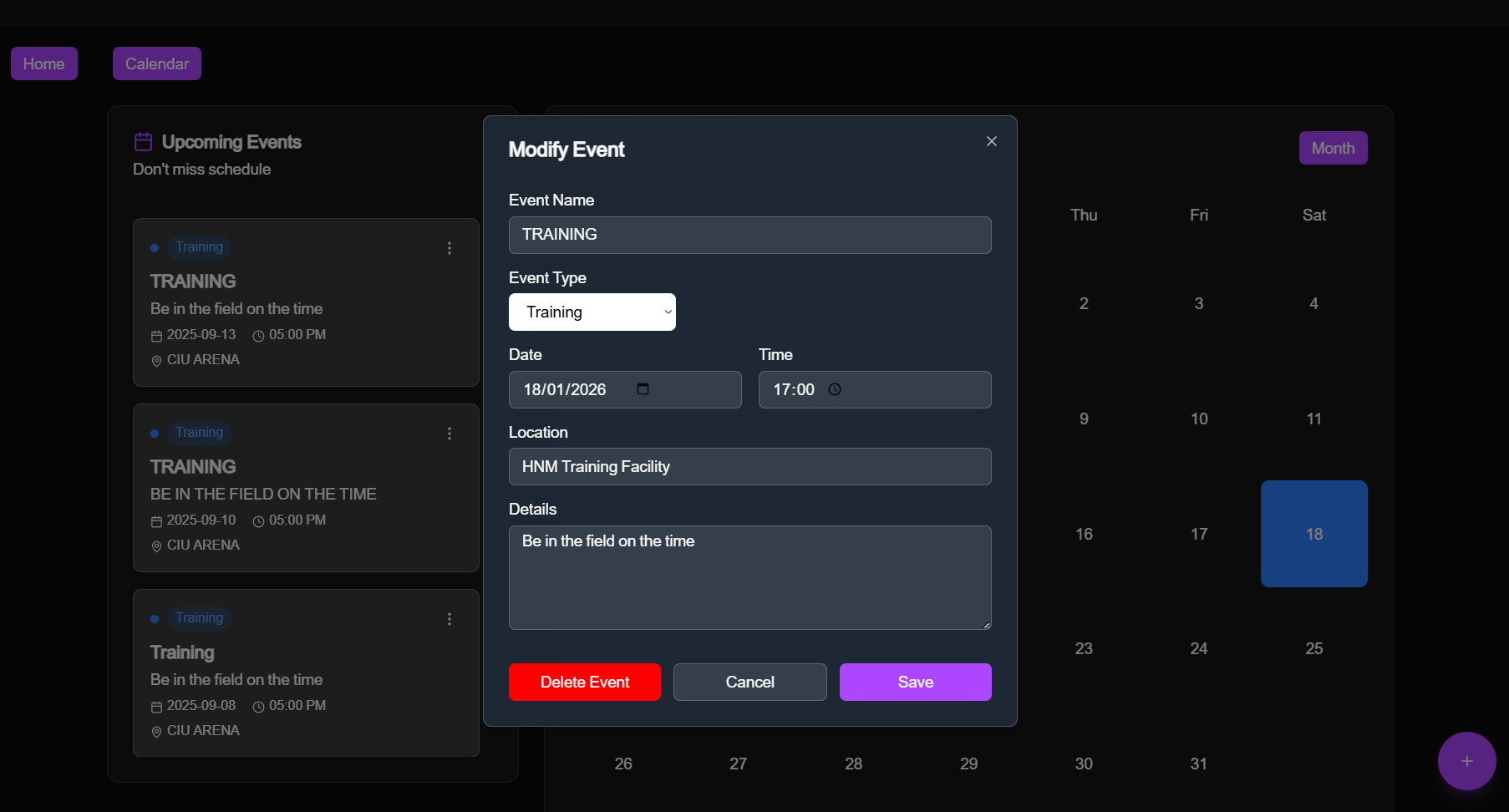This screenshot has width=1509, height=812.
Task: Open the kebab menu on the first TRAINING event
Action: pos(450,248)
